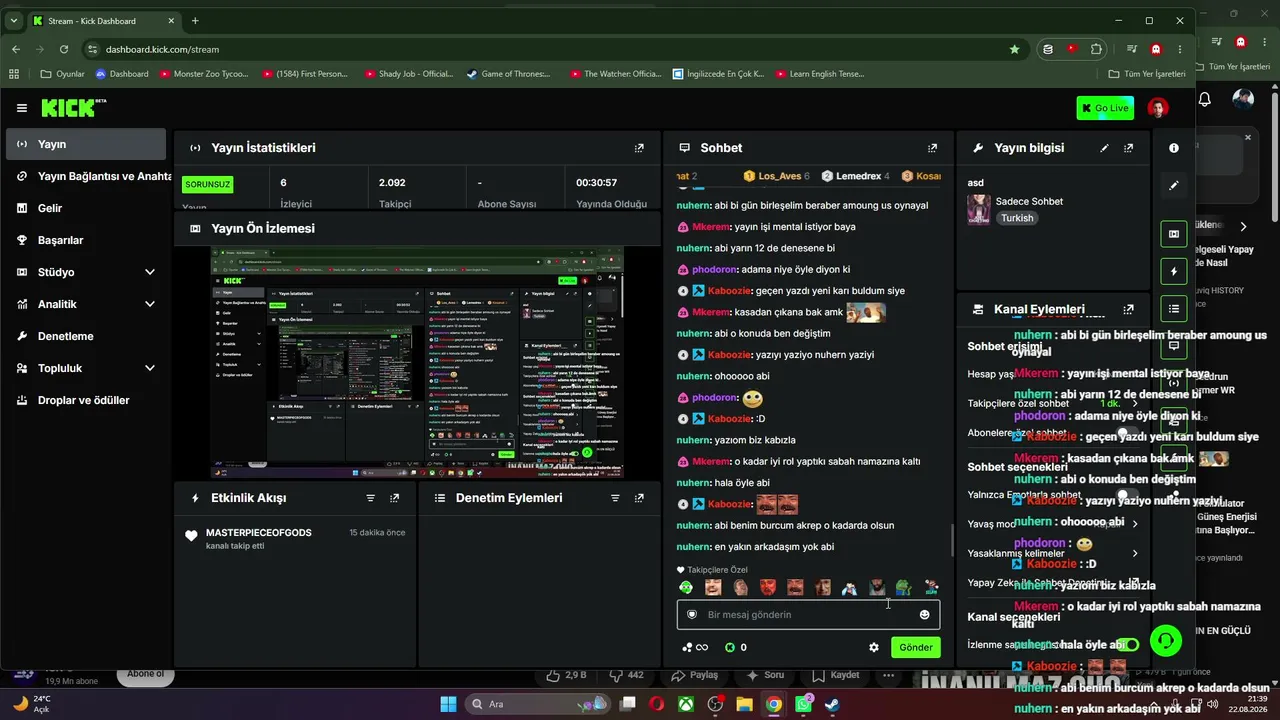Click lightning bolt icon in right toolbar
Screen dimensions: 1280x720
pyautogui.click(x=1174, y=271)
